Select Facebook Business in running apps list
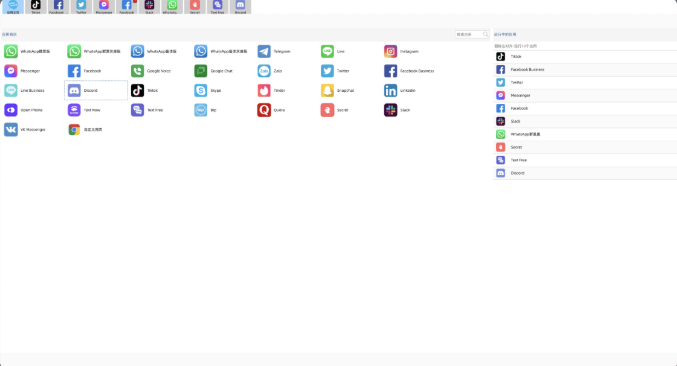 click(585, 69)
